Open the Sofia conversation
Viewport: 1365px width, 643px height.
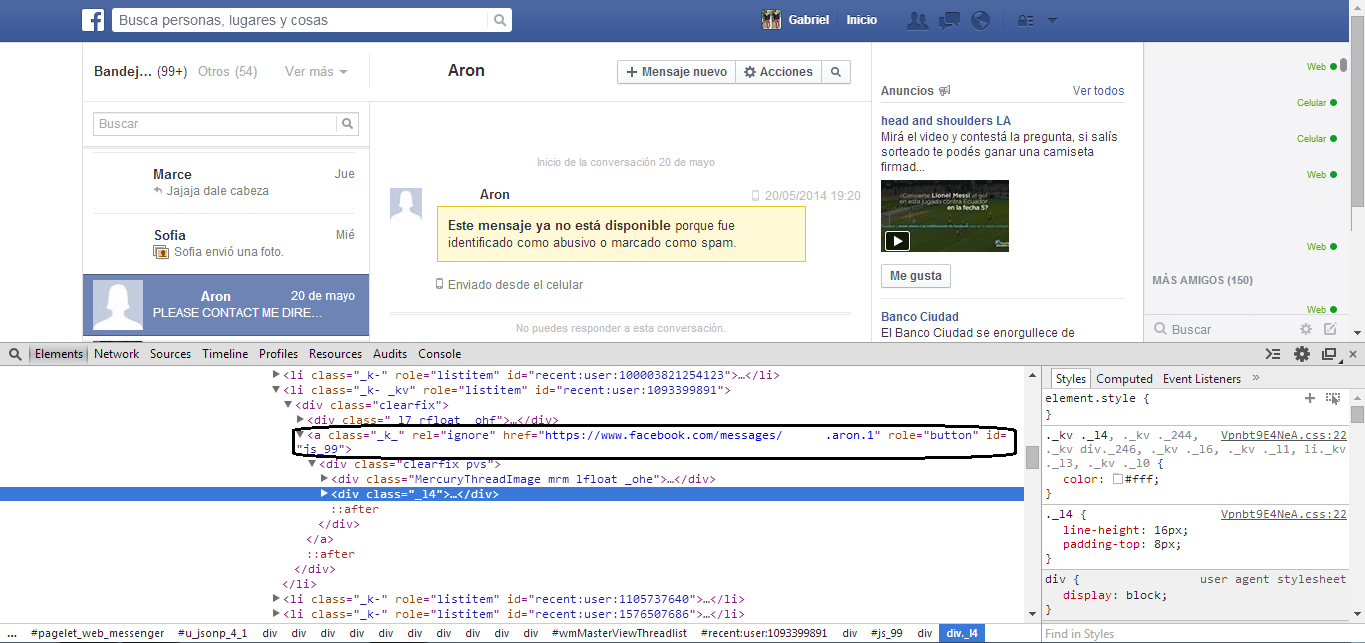click(226, 243)
